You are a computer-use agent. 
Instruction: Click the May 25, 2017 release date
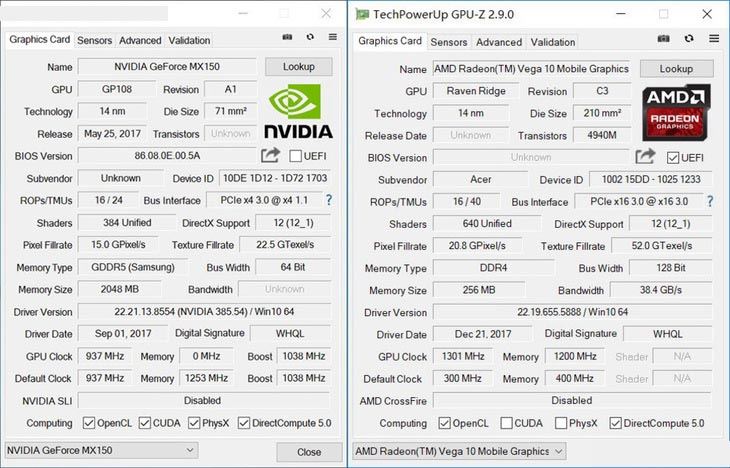pyautogui.click(x=112, y=134)
